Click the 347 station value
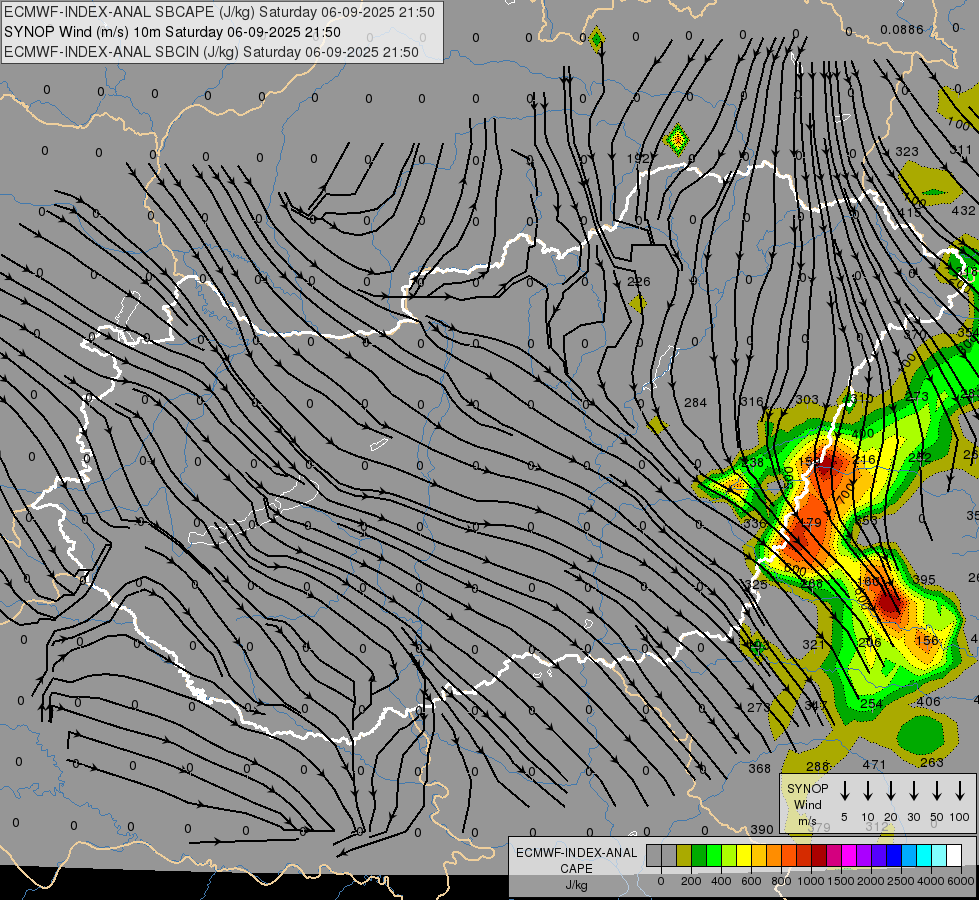Viewport: 979px width, 900px height. tap(815, 705)
